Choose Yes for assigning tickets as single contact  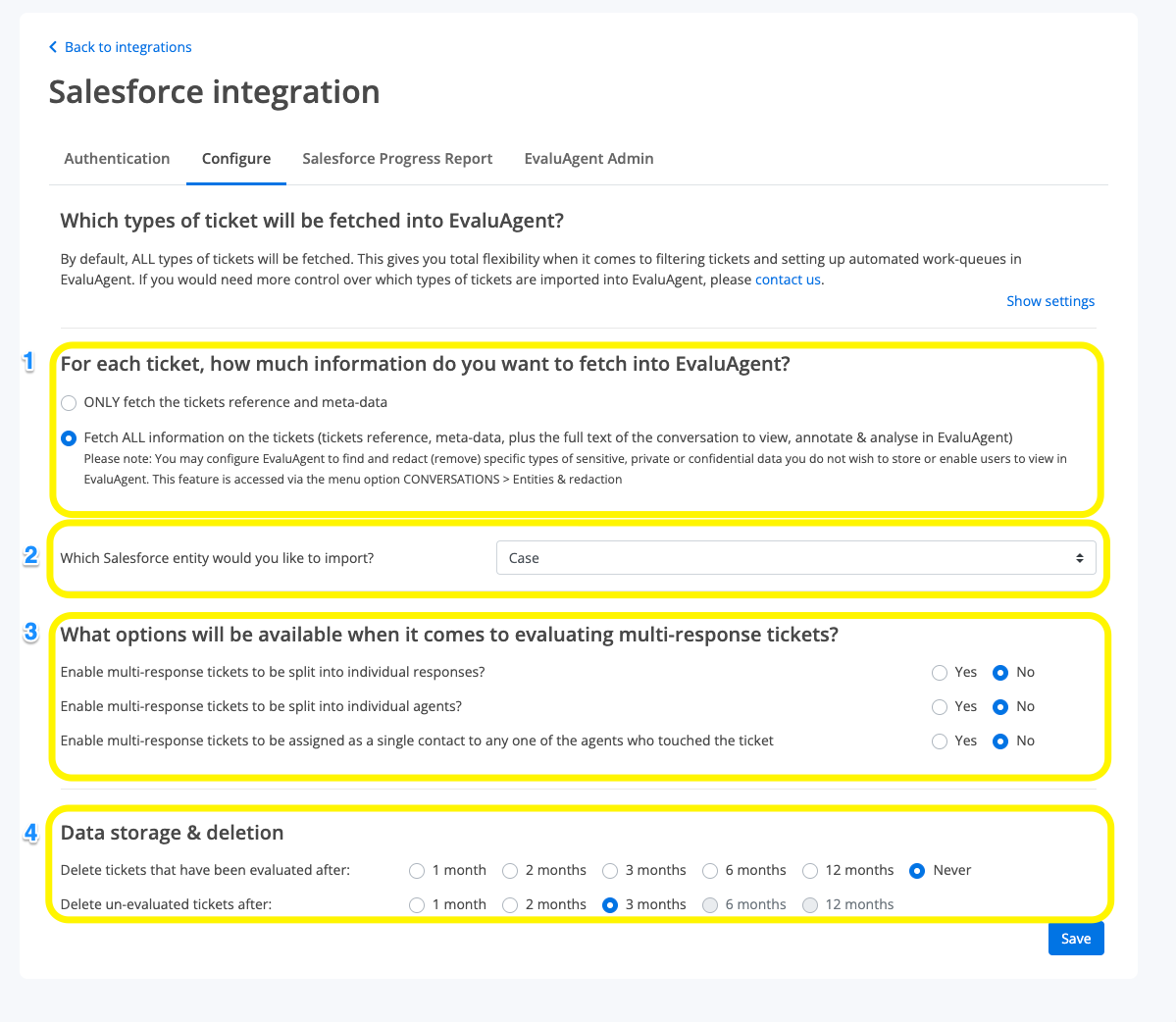(x=939, y=741)
